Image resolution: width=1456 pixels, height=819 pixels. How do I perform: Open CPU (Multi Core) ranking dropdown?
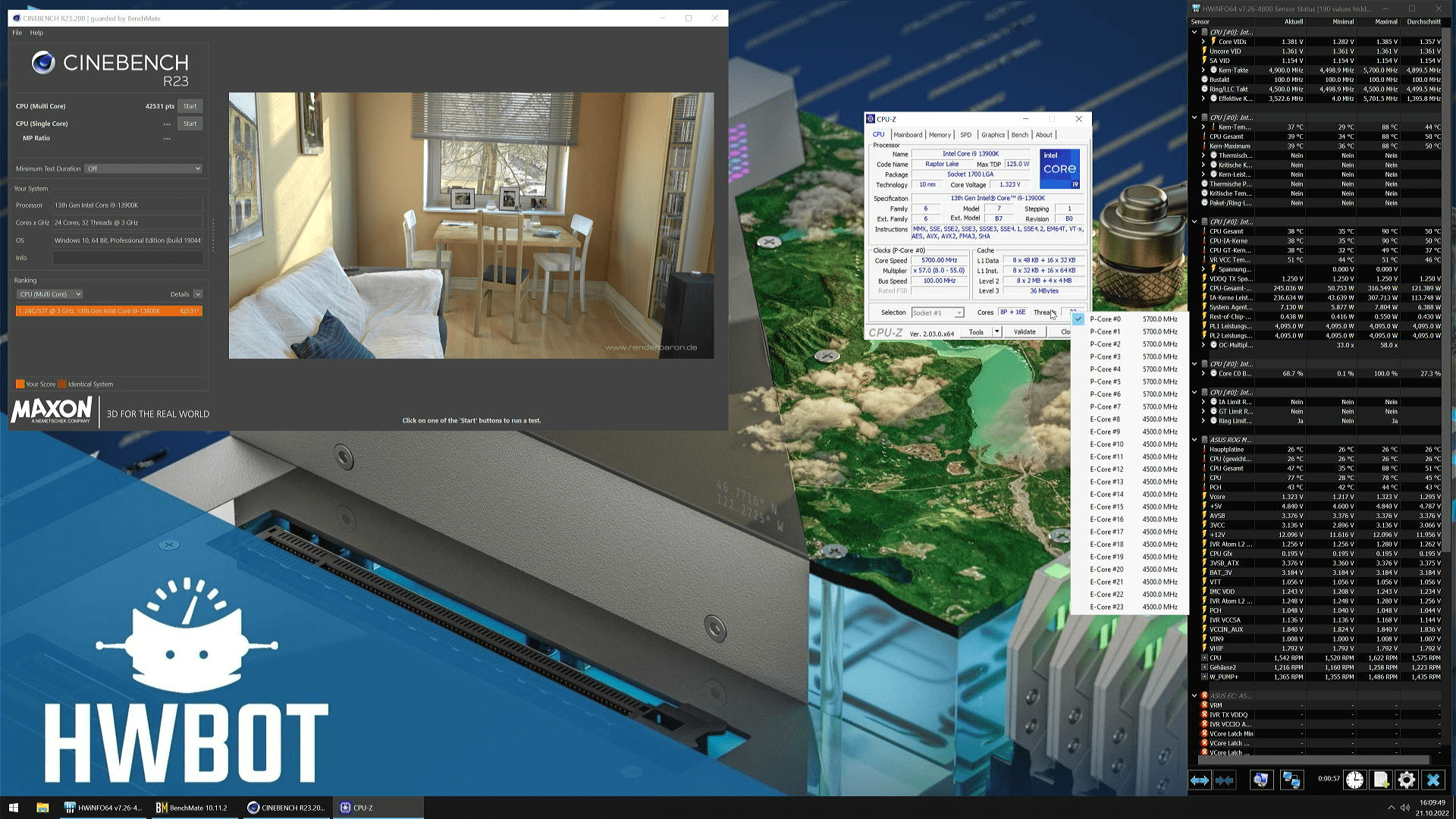pyautogui.click(x=50, y=294)
